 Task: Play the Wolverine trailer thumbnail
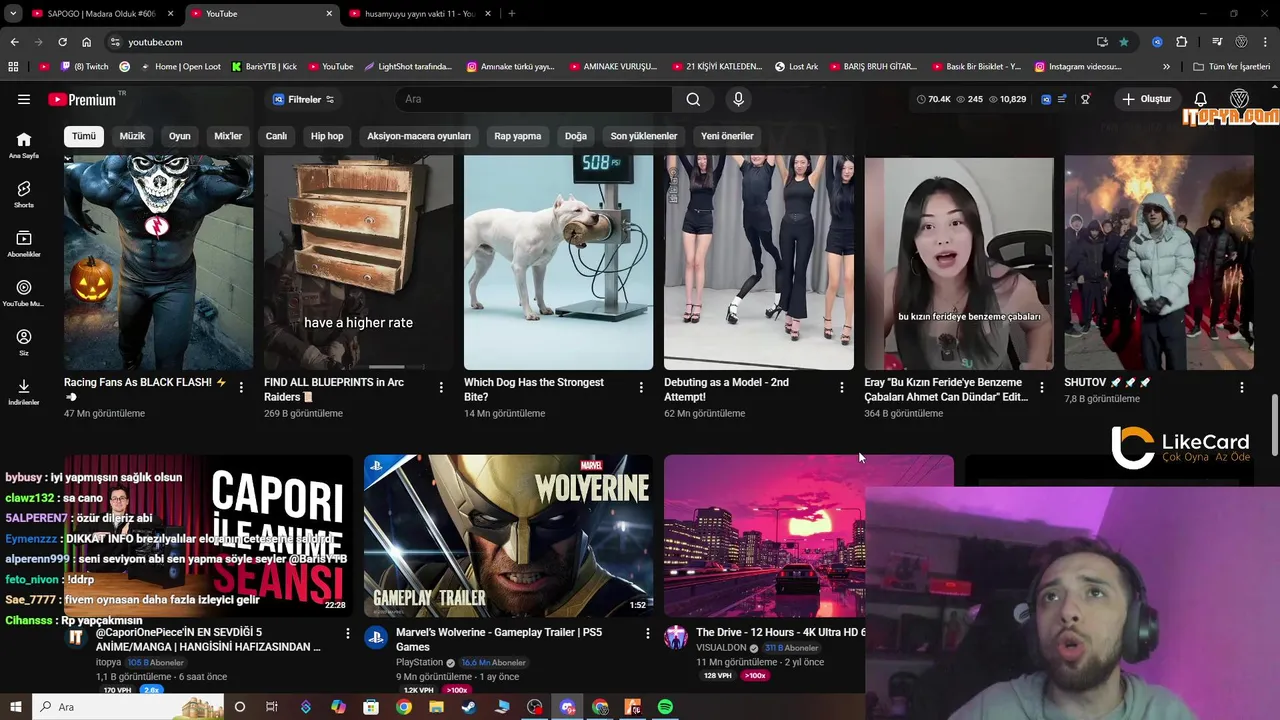[x=508, y=536]
